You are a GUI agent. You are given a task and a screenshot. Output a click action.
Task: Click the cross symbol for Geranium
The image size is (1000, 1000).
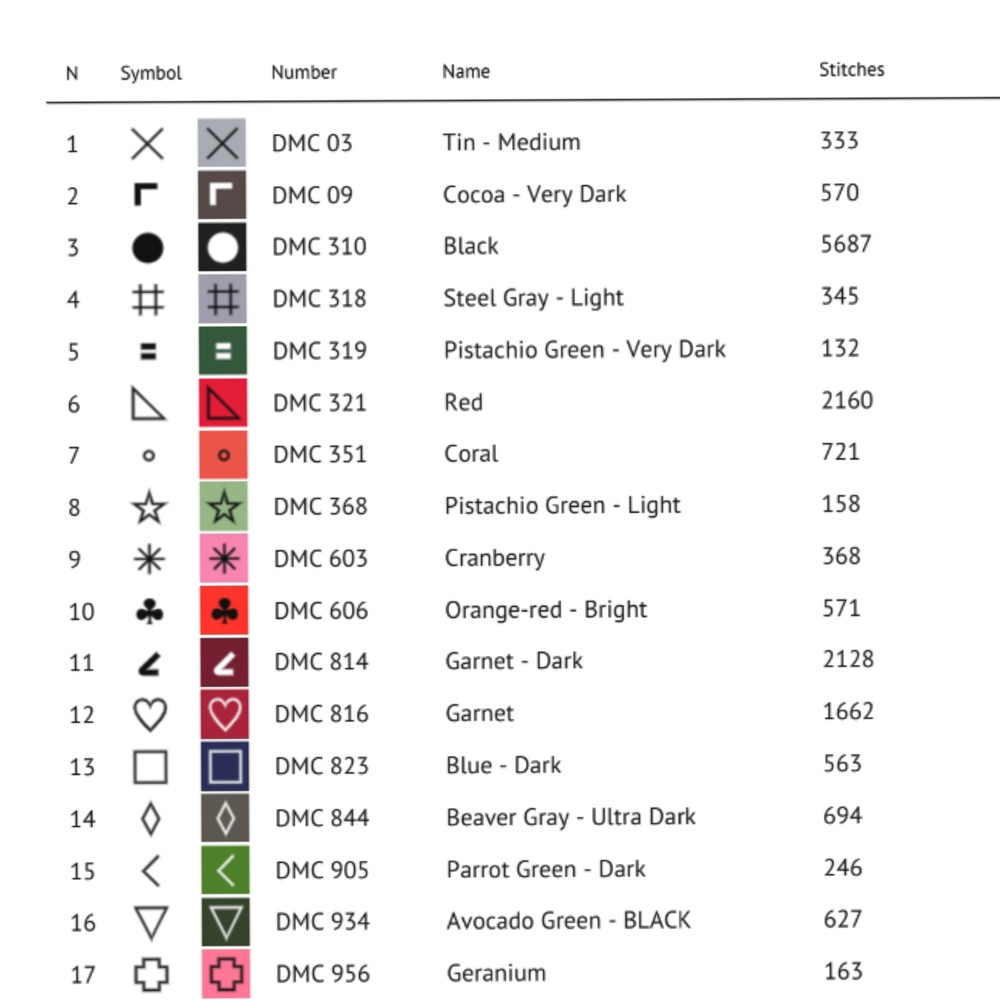[x=150, y=974]
